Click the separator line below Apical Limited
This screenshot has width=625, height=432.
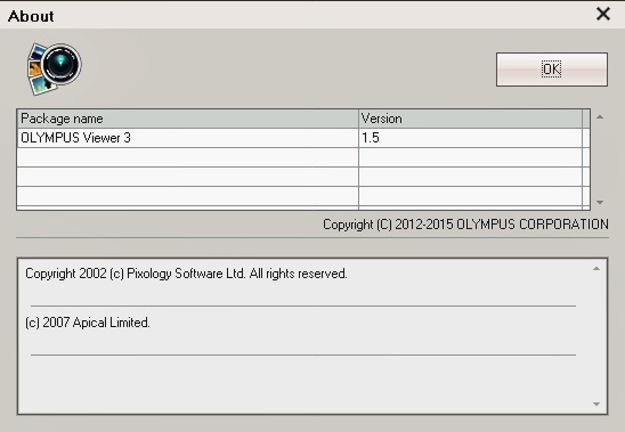click(x=303, y=354)
